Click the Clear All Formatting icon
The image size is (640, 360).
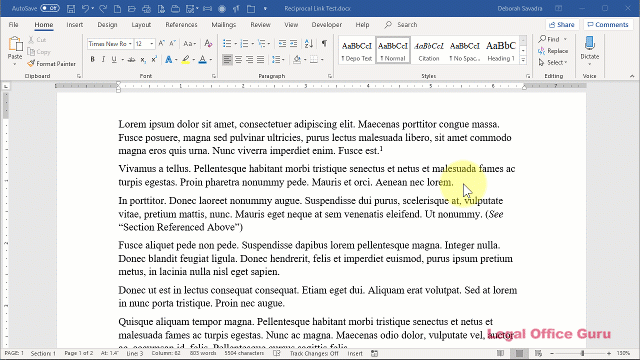coord(208,43)
